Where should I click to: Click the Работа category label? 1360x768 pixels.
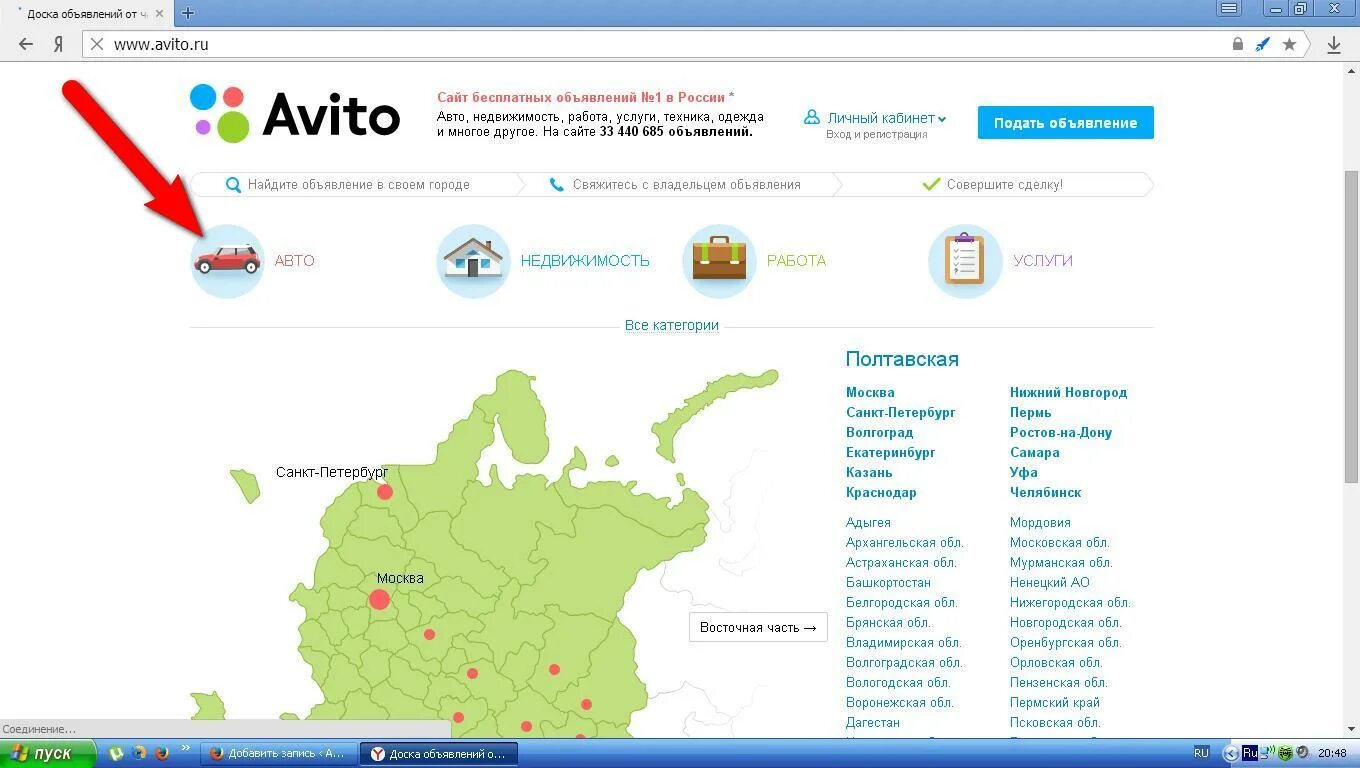(x=797, y=261)
